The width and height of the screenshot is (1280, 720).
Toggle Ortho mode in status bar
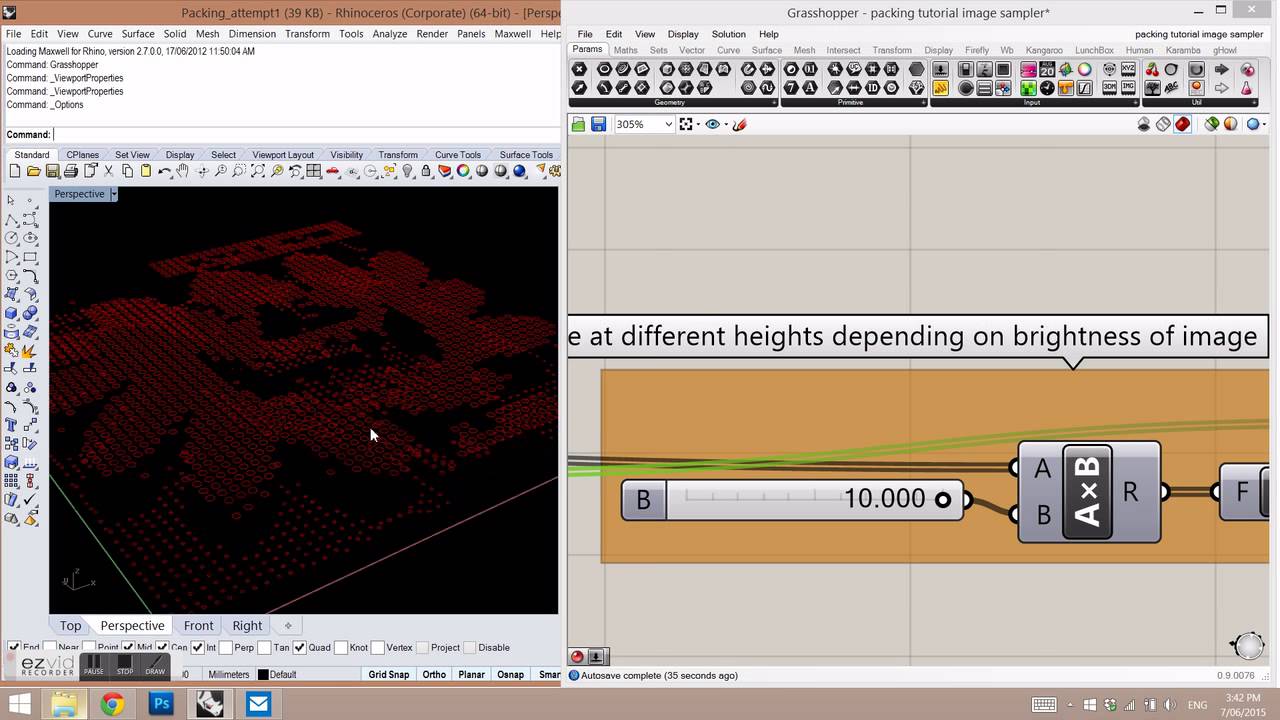coord(434,675)
